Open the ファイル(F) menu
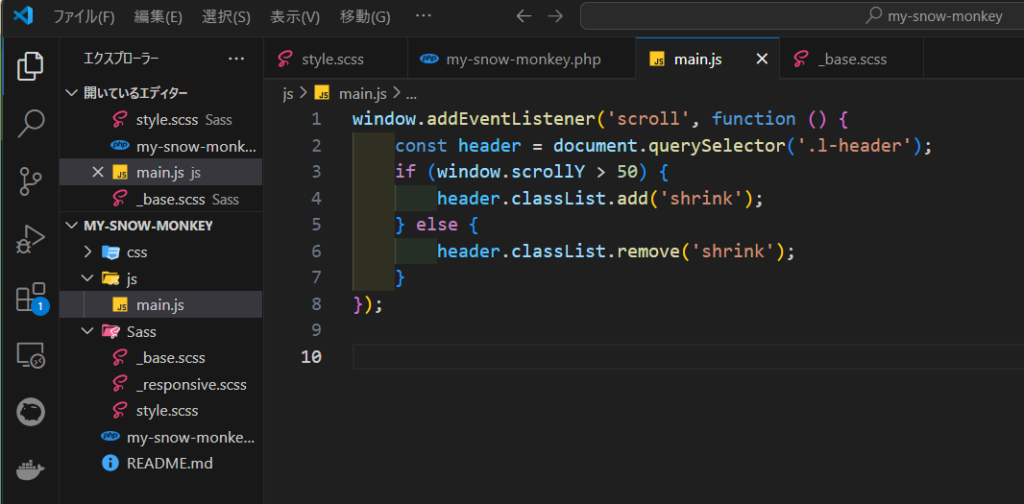Image resolution: width=1024 pixels, height=504 pixels. point(84,17)
